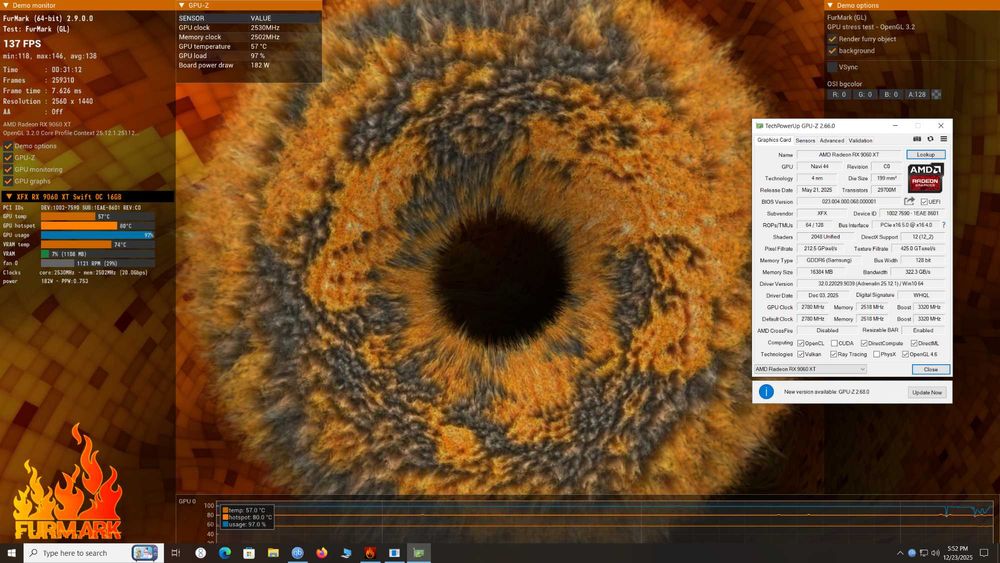Click the Lookup button
The height and width of the screenshot is (563, 1000).
point(925,154)
